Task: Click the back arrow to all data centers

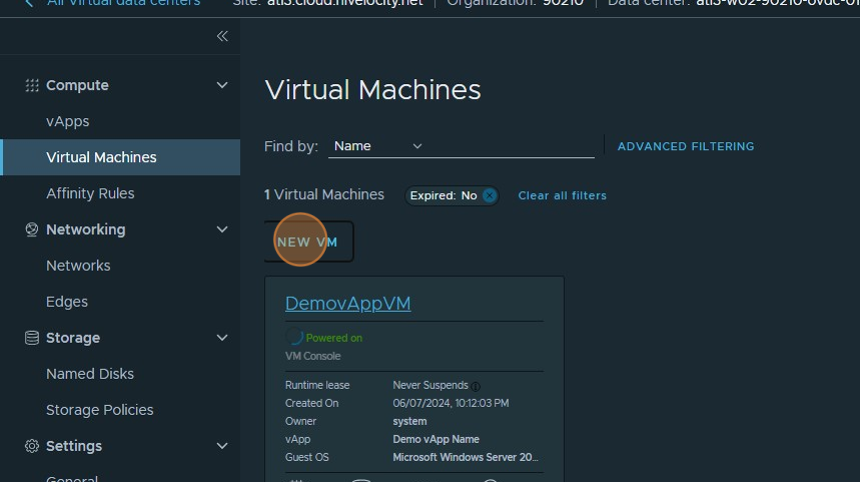Action: pos(30,3)
